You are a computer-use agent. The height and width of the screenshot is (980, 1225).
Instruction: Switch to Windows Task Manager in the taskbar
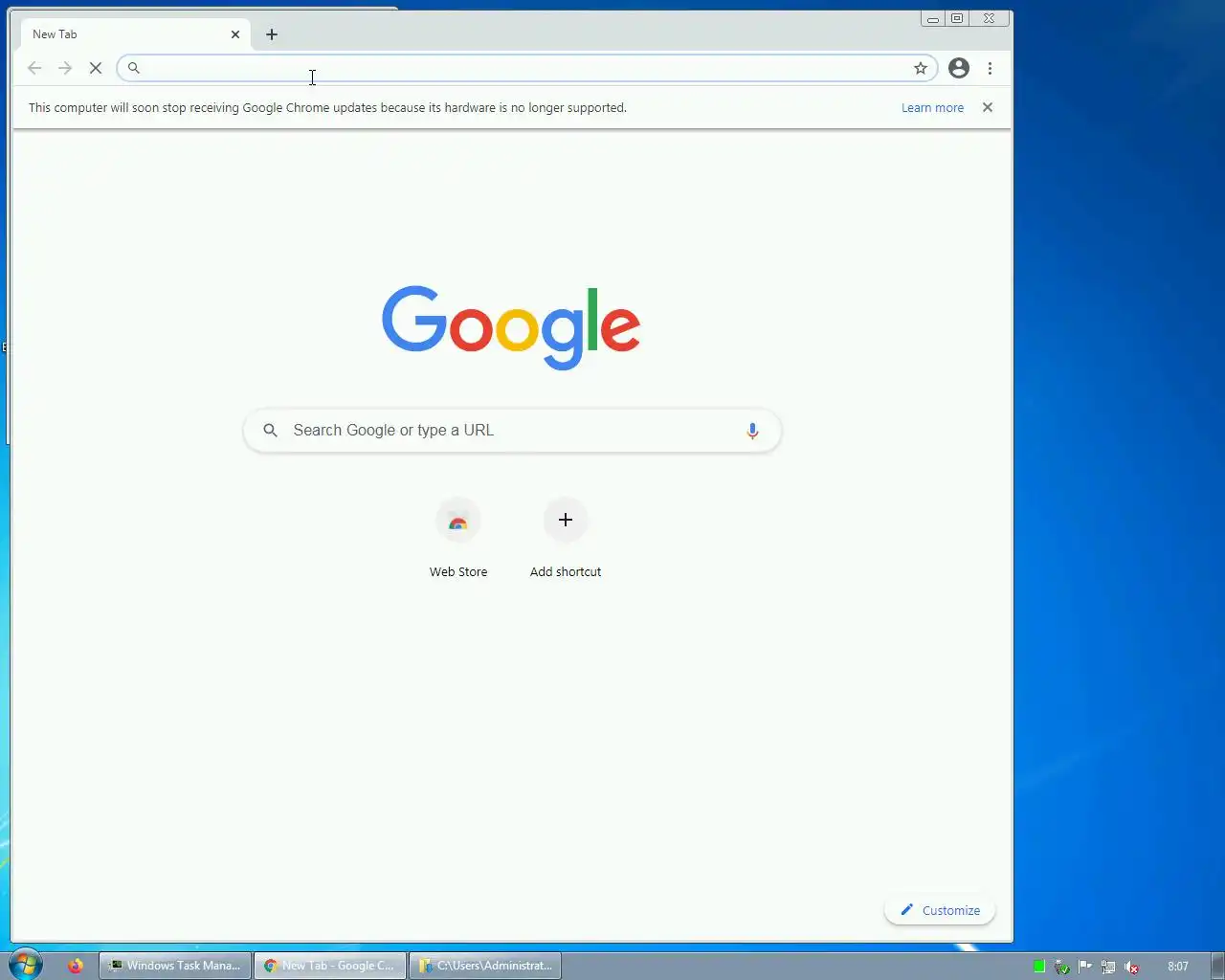coord(175,966)
